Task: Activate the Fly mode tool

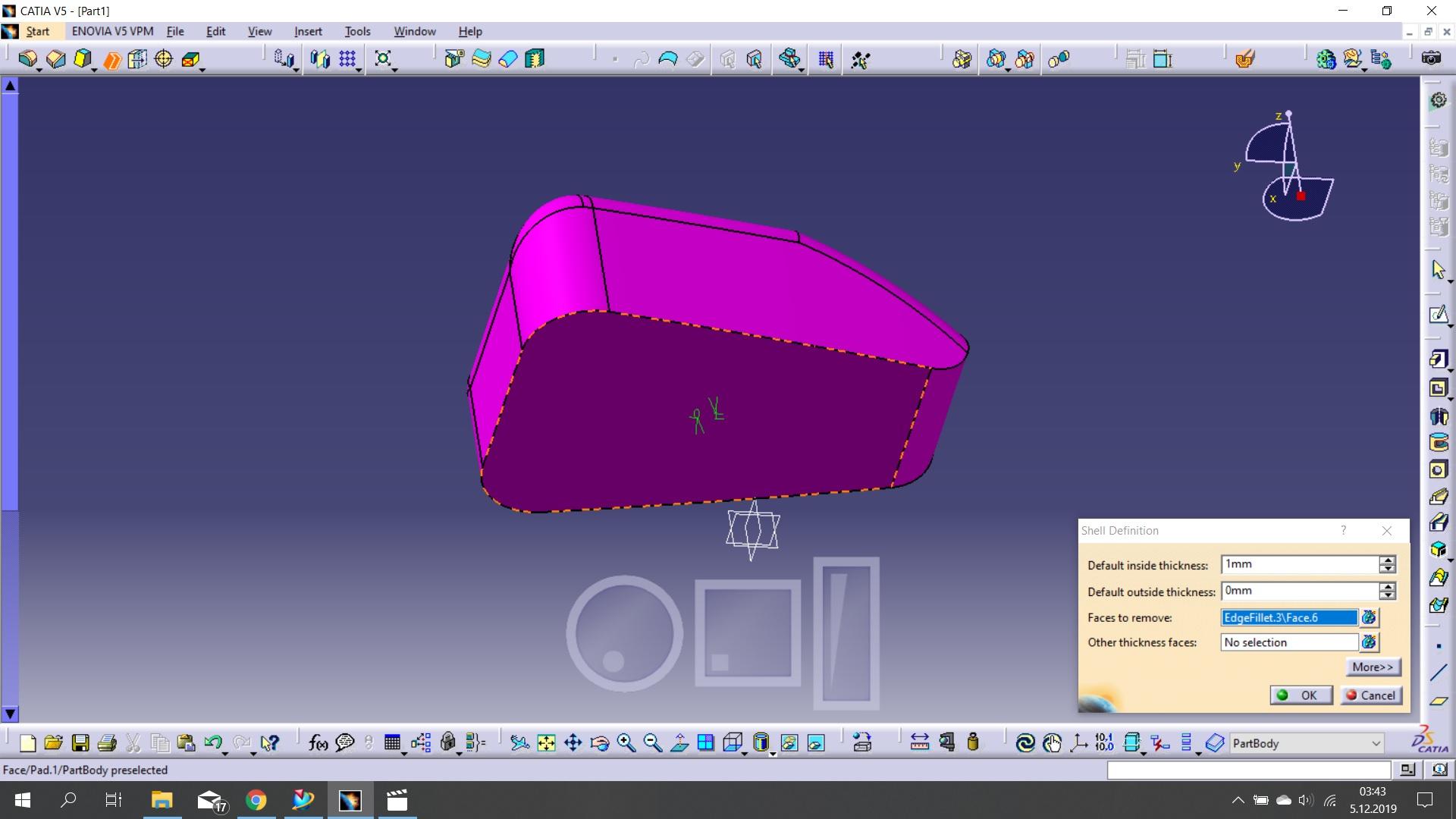Action: click(x=519, y=743)
